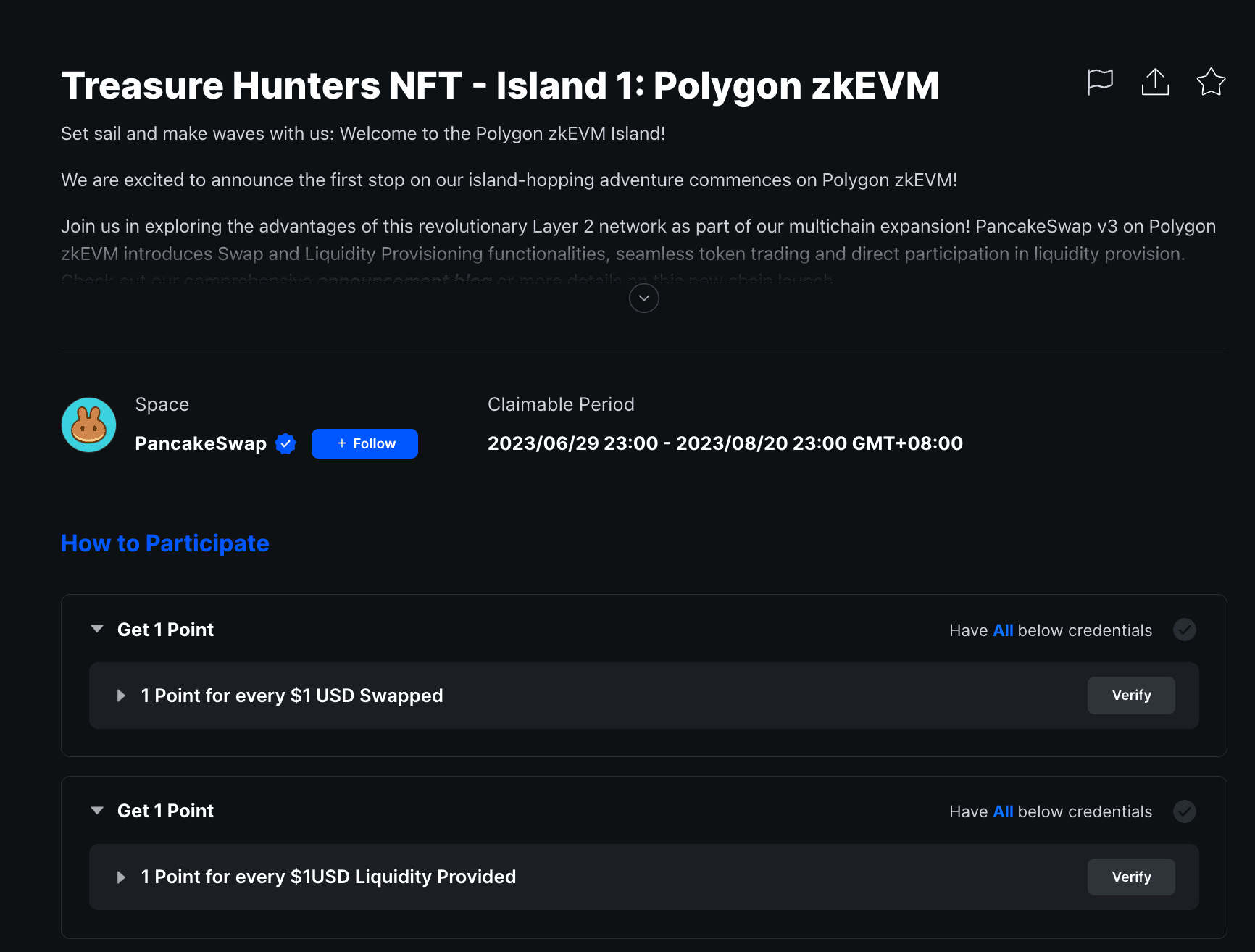Screen dimensions: 1255x952
Task: Click the flag report icon
Action: pos(1100,81)
